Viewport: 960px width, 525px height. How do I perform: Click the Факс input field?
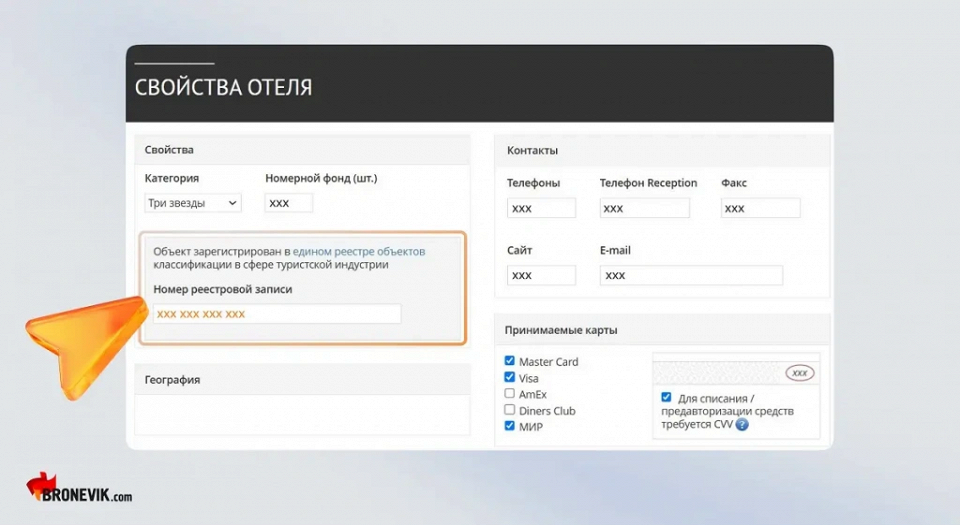[760, 208]
